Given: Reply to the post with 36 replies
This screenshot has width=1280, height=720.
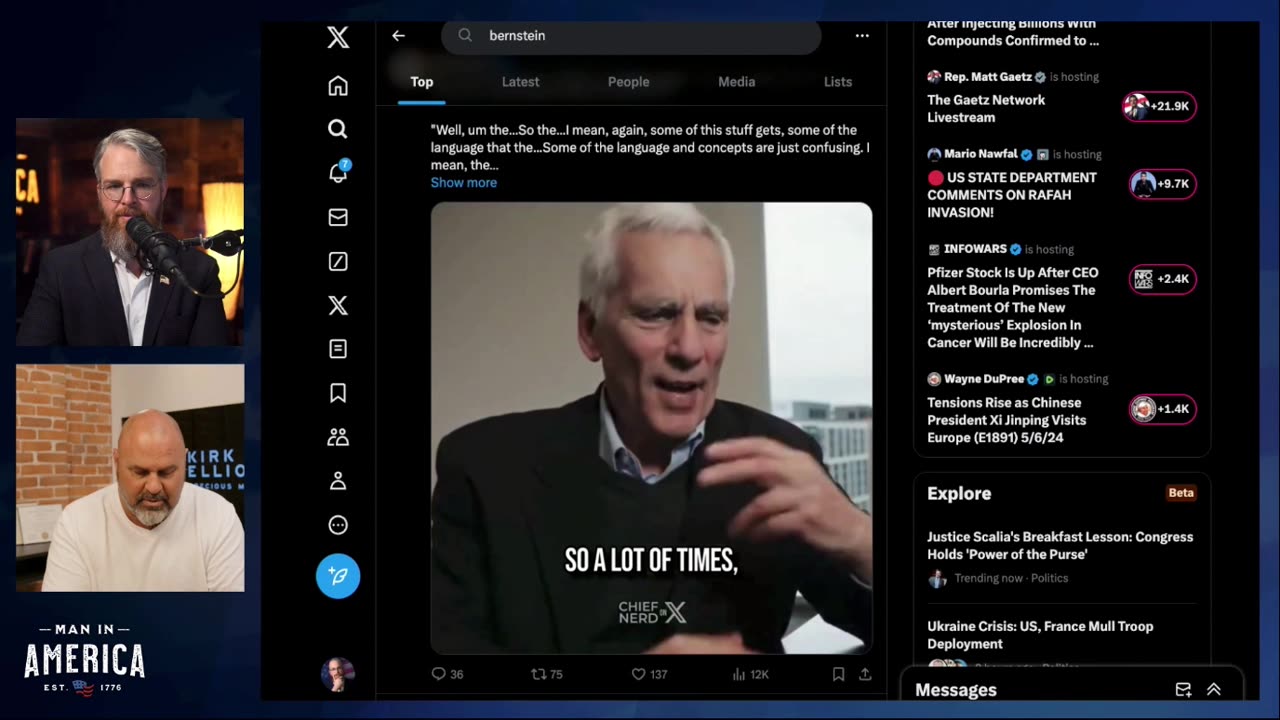Looking at the screenshot, I should pyautogui.click(x=447, y=674).
